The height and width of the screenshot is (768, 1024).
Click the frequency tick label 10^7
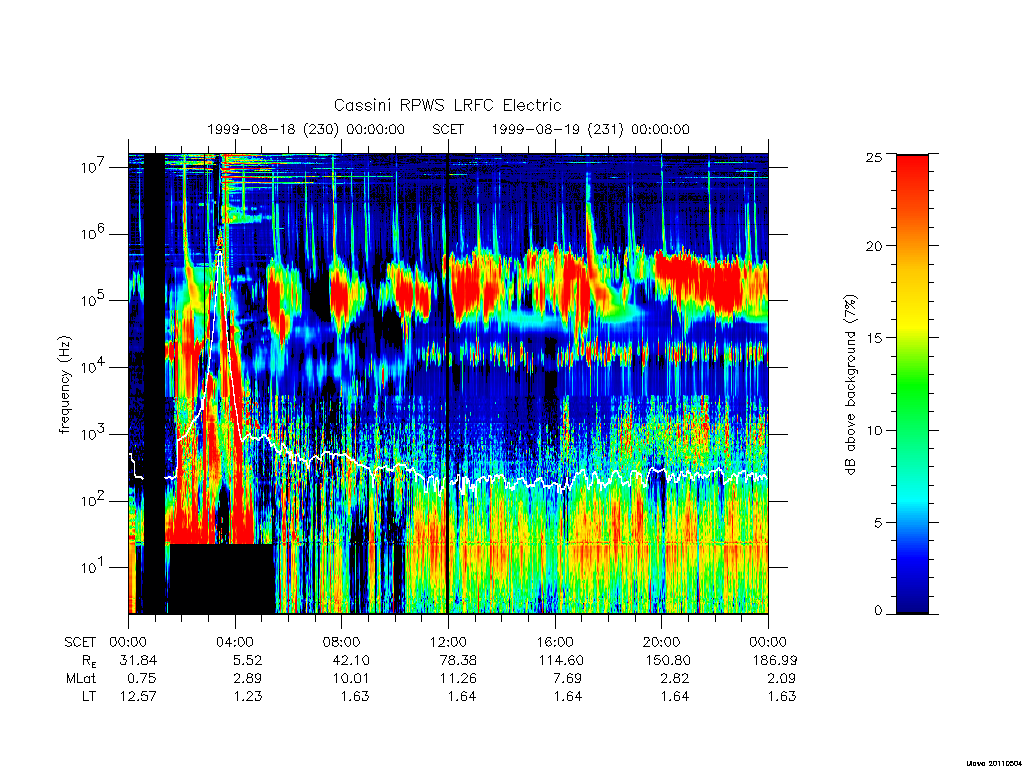click(x=94, y=167)
